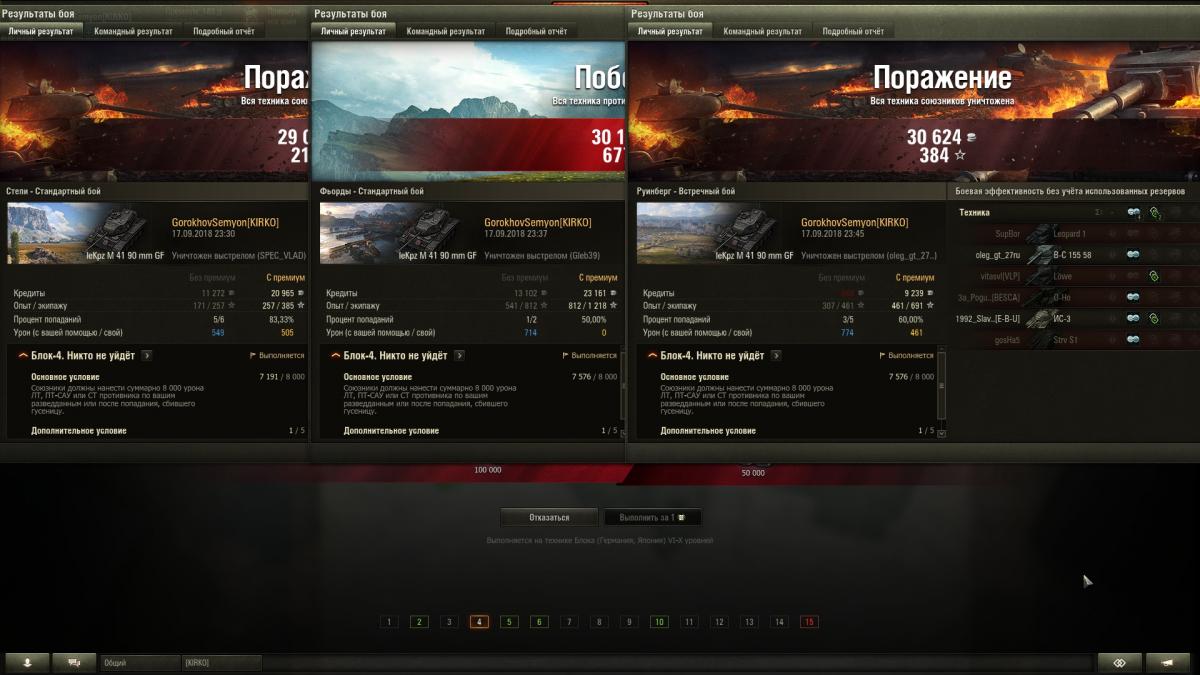Click GorokhovSemyon[KIRKO] name in Рунберг window
This screenshot has width=1200, height=675.
(x=855, y=222)
